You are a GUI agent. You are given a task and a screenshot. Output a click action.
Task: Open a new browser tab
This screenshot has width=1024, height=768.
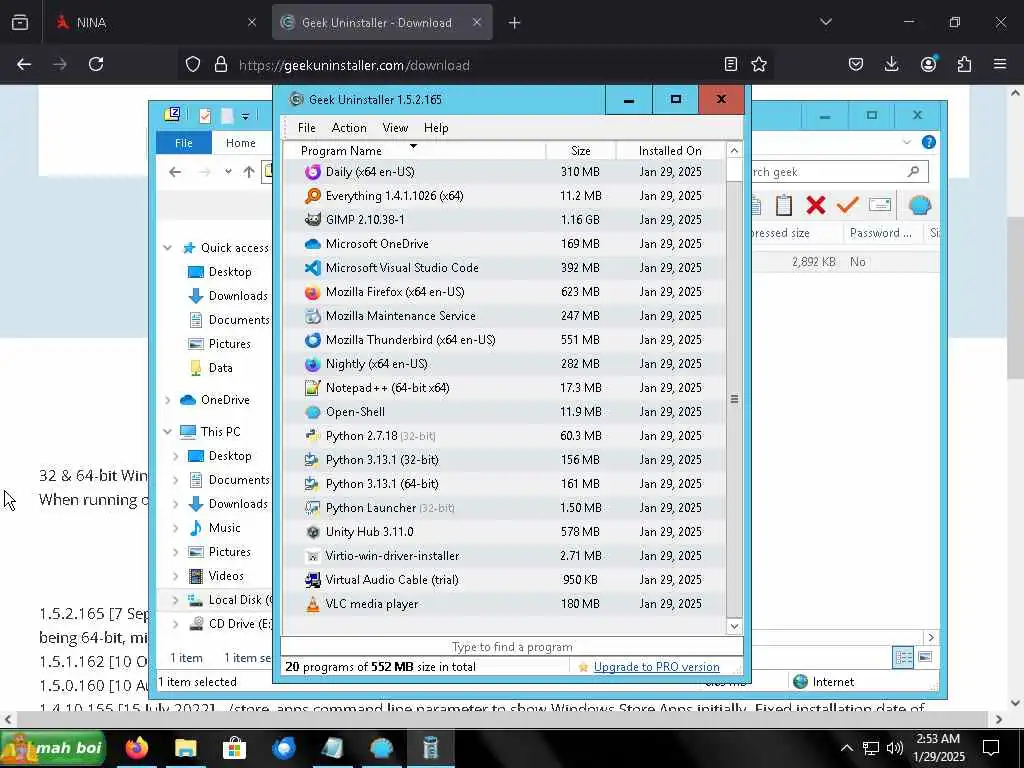(515, 23)
